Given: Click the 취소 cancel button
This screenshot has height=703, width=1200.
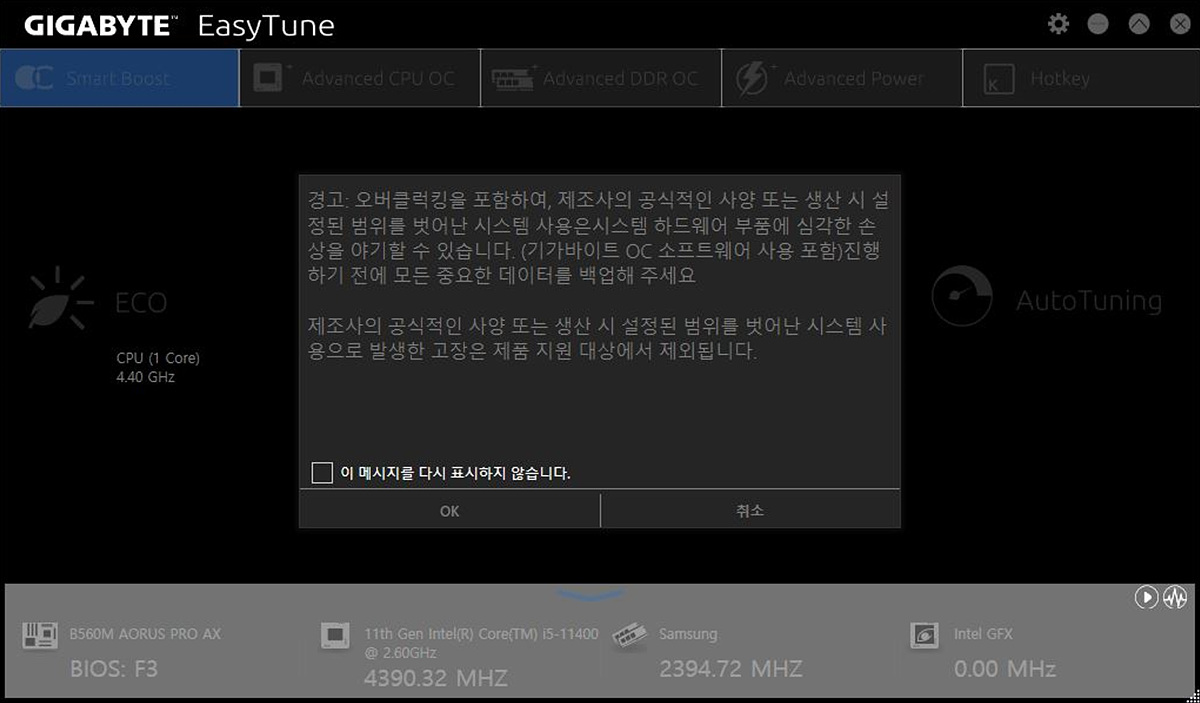Looking at the screenshot, I should 750,511.
